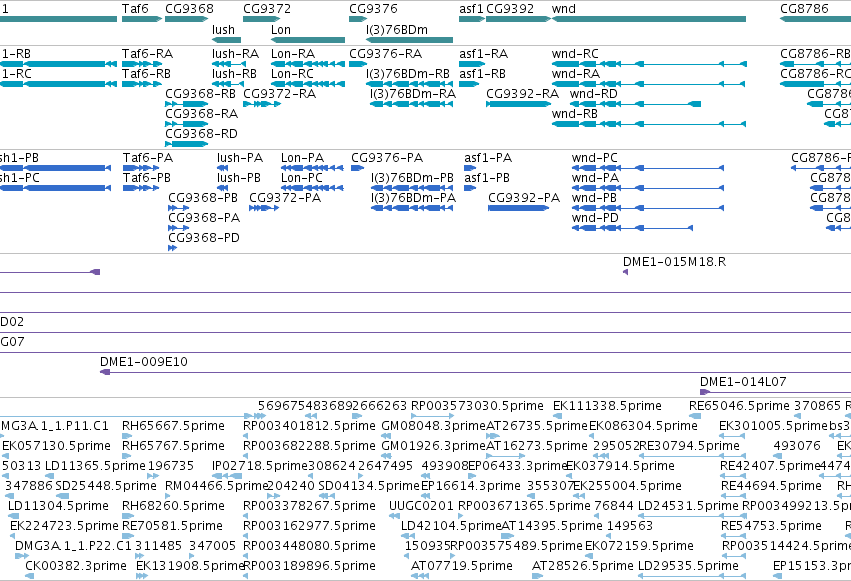Select the CG9372-PA protein

click(264, 208)
